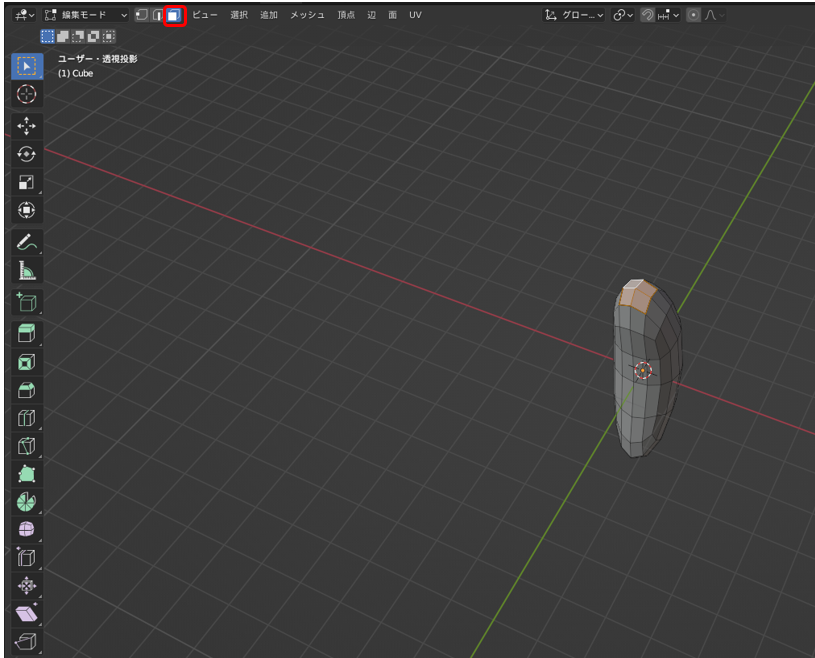815x658 pixels.
Task: Open the pivot point dropdown
Action: point(623,15)
